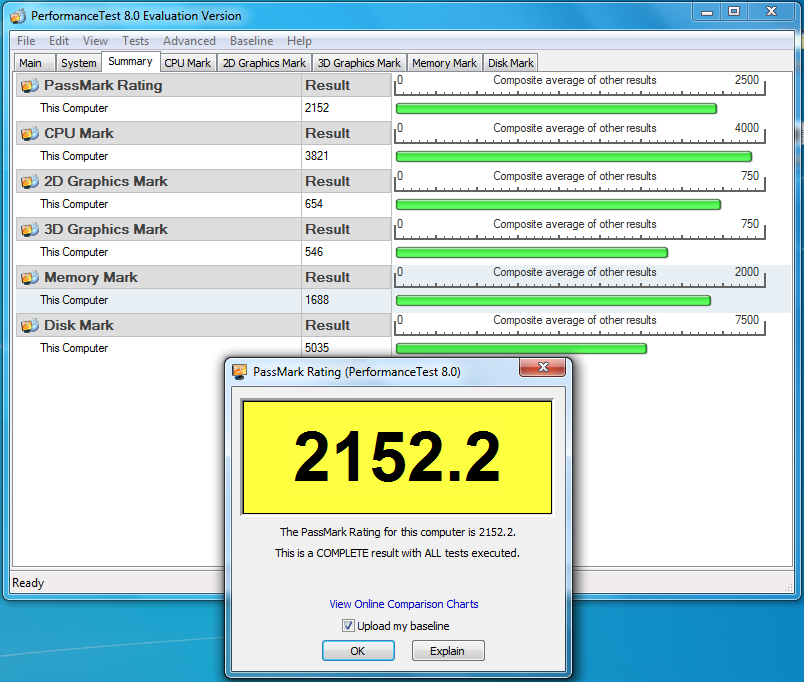The width and height of the screenshot is (804, 682).
Task: Open the Help menu
Action: pyautogui.click(x=299, y=41)
